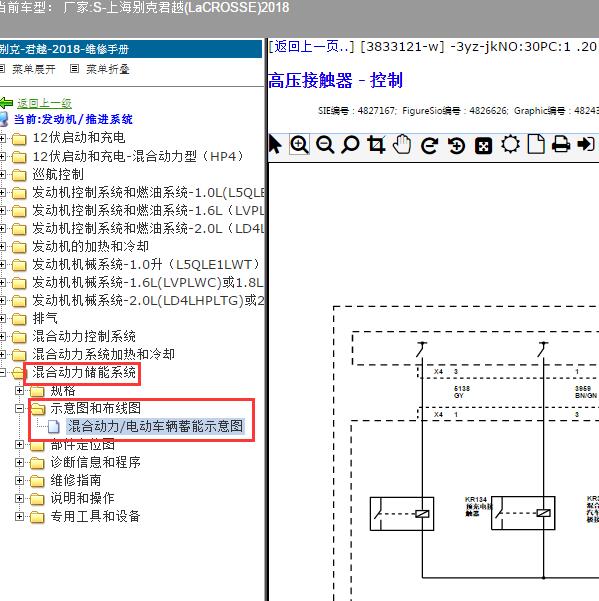Open 发动机控制系统和燃油系统-1.0L folder

148,192
